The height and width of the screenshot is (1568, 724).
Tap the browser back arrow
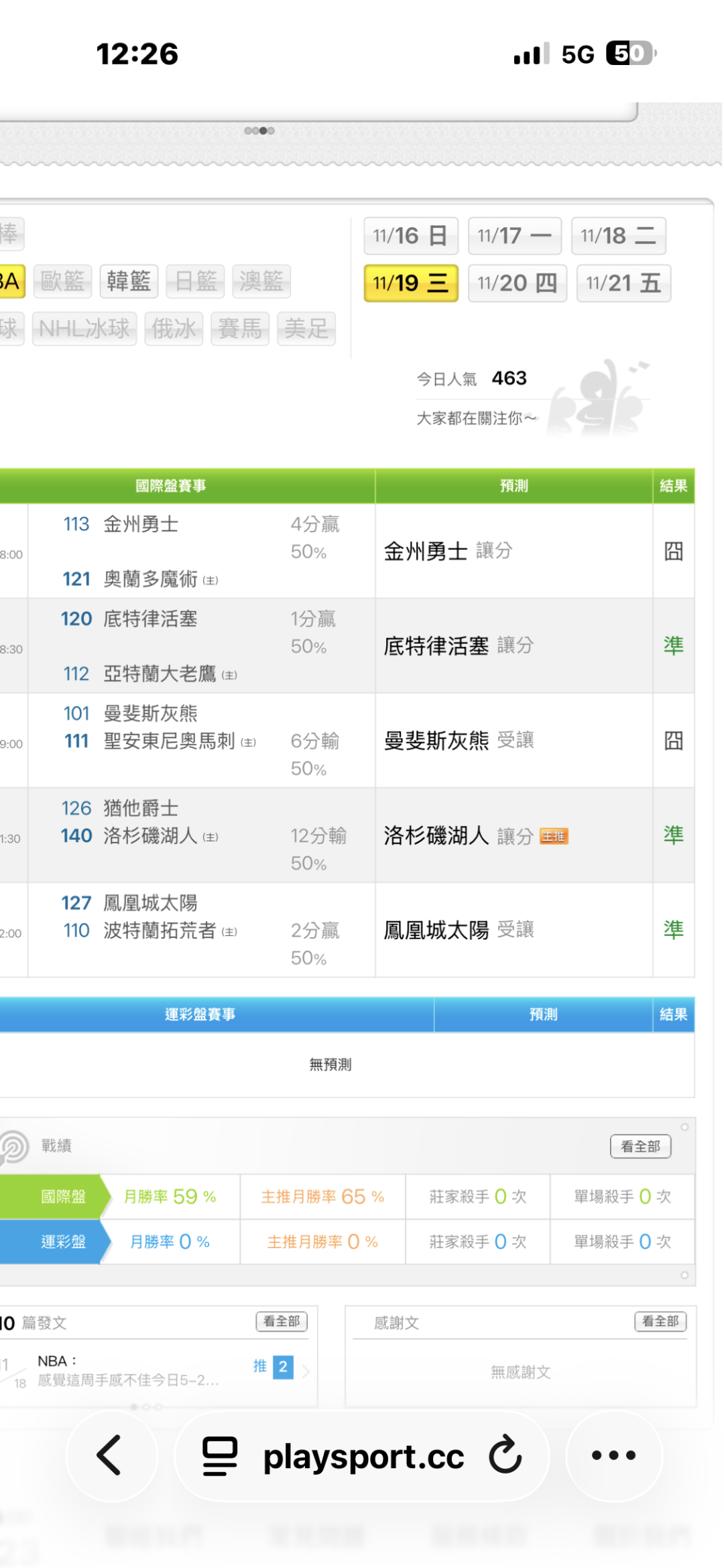click(109, 1455)
